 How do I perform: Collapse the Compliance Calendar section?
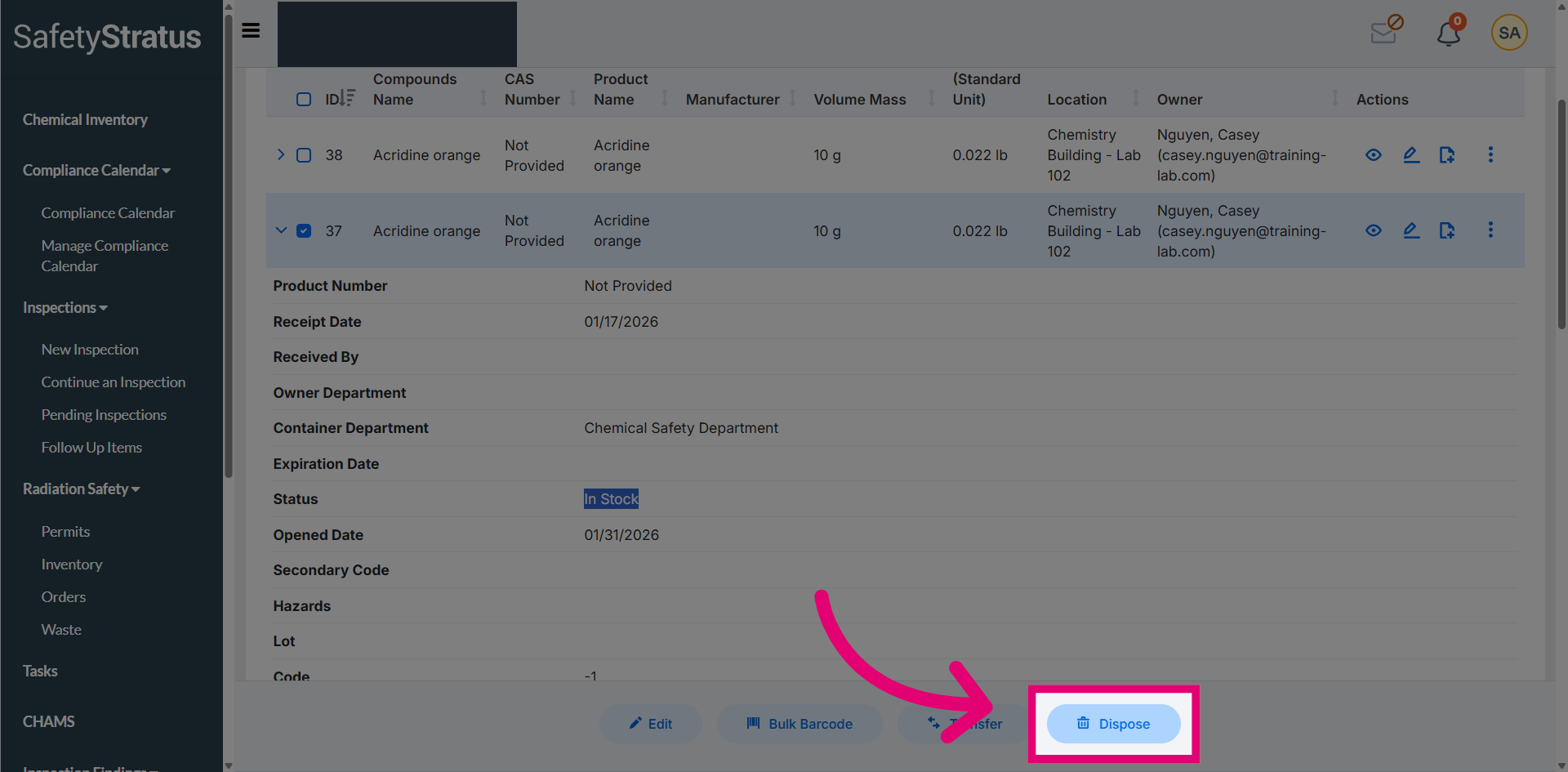[x=96, y=170]
